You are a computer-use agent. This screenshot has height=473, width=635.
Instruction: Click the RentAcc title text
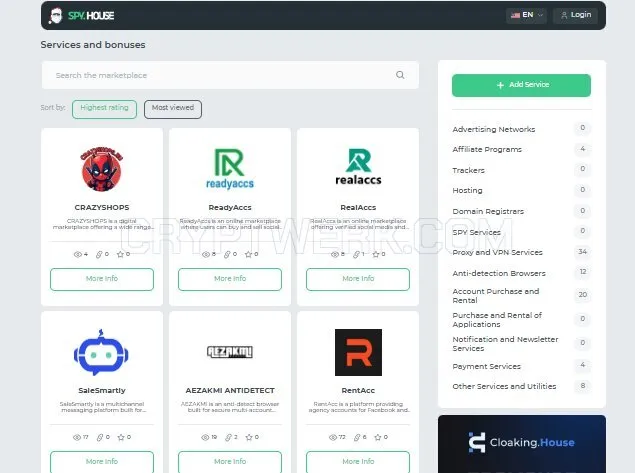point(358,390)
